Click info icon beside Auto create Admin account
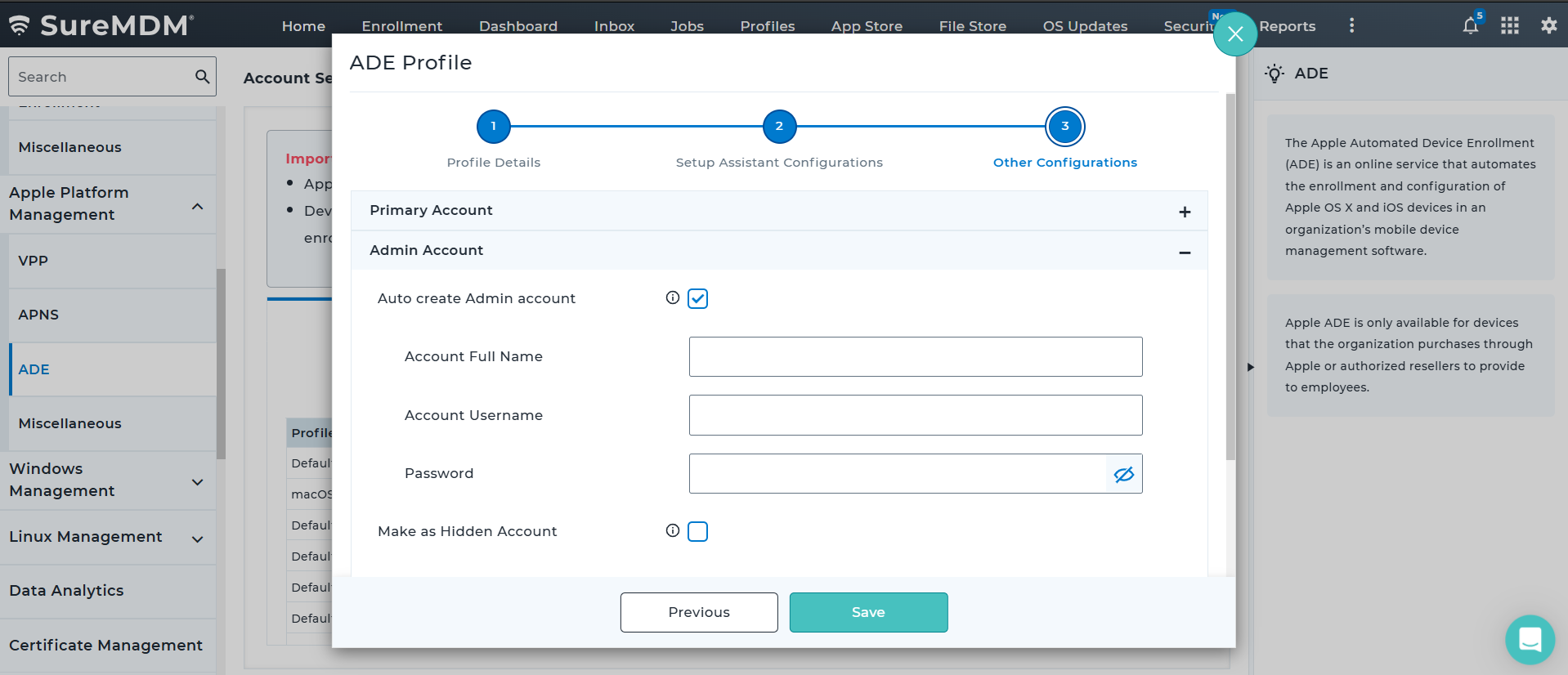This screenshot has height=675, width=1568. coord(672,298)
